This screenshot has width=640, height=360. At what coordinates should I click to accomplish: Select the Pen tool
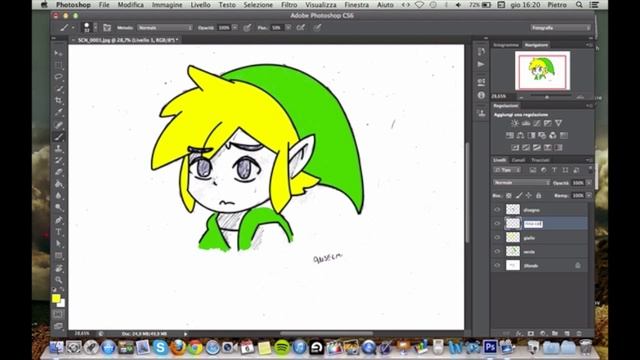(x=59, y=220)
